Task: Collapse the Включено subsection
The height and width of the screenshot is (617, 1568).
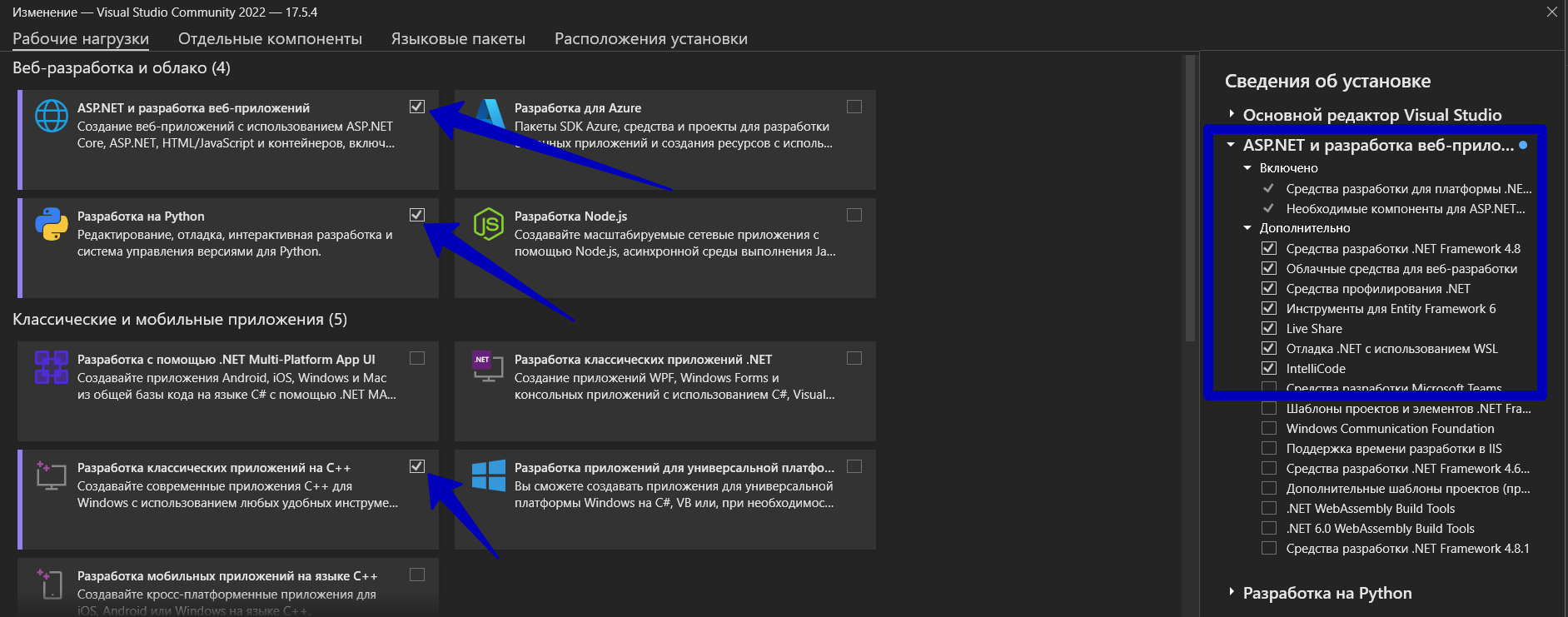Action: click(x=1247, y=168)
